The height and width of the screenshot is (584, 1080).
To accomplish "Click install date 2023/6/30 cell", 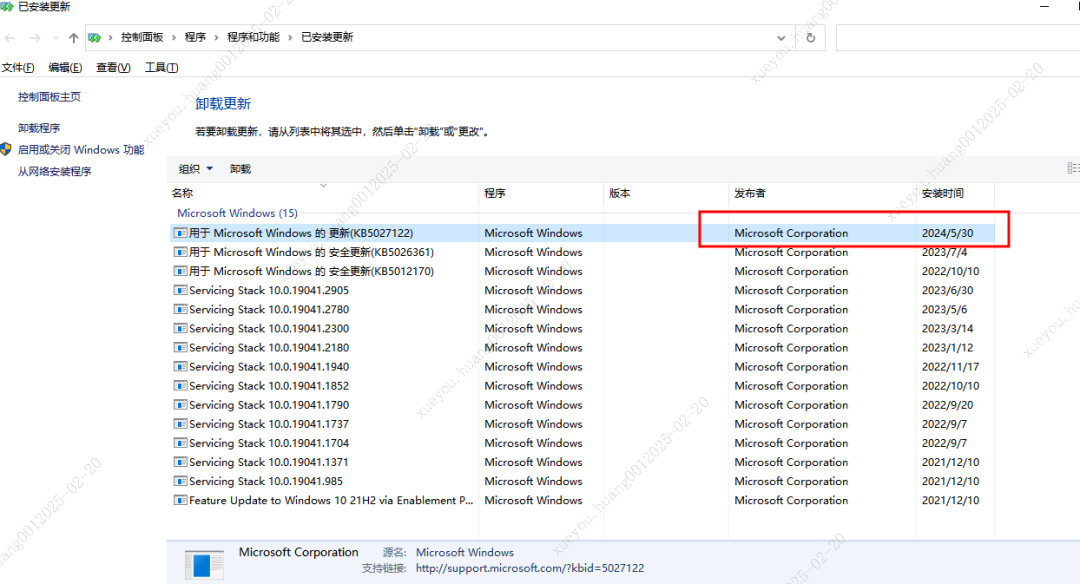I will 947,291.
